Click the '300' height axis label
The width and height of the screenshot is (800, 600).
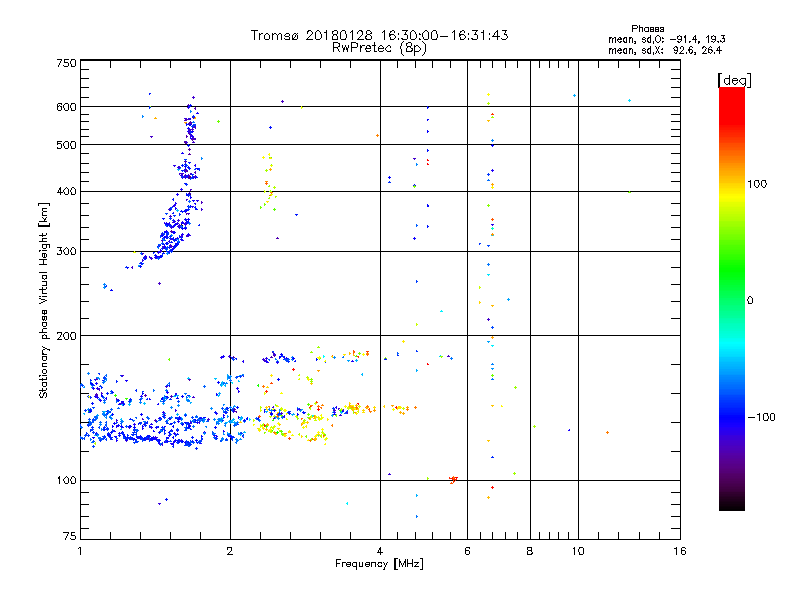[66, 251]
